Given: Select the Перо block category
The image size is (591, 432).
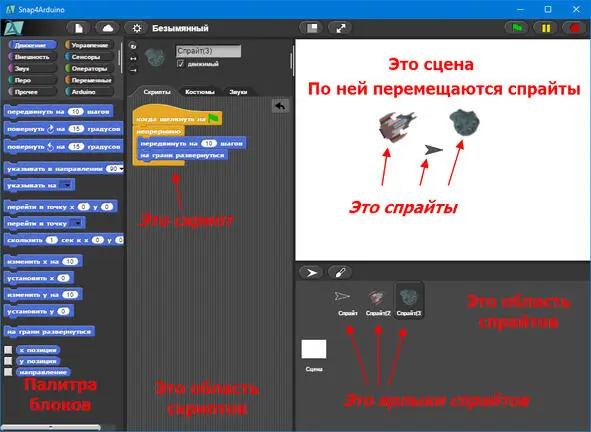Looking at the screenshot, I should (x=32, y=80).
